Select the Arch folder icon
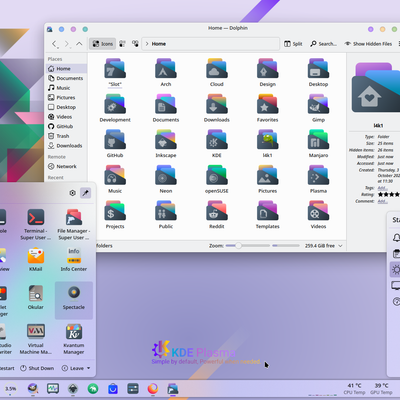400x400 pixels. 166,68
